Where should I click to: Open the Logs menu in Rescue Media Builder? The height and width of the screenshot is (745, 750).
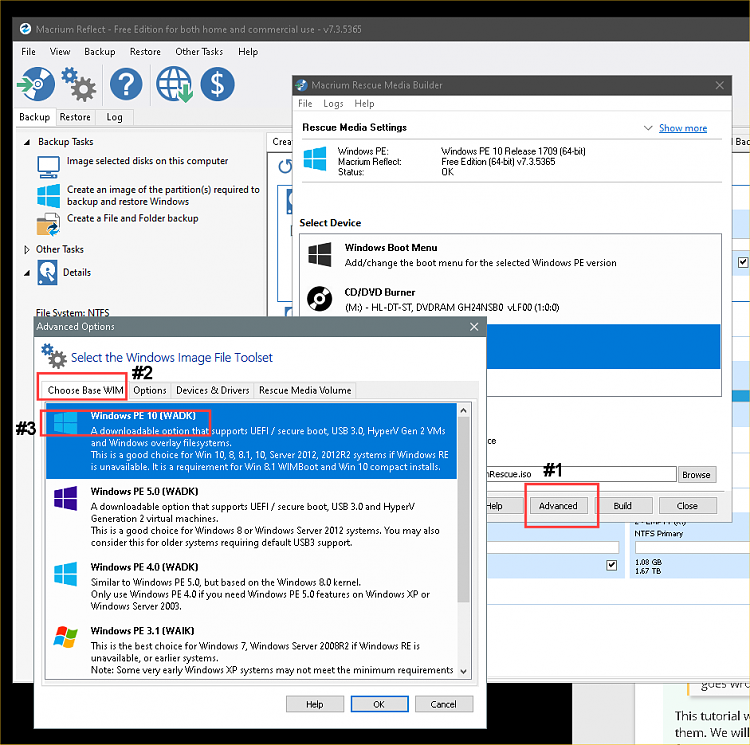click(333, 104)
